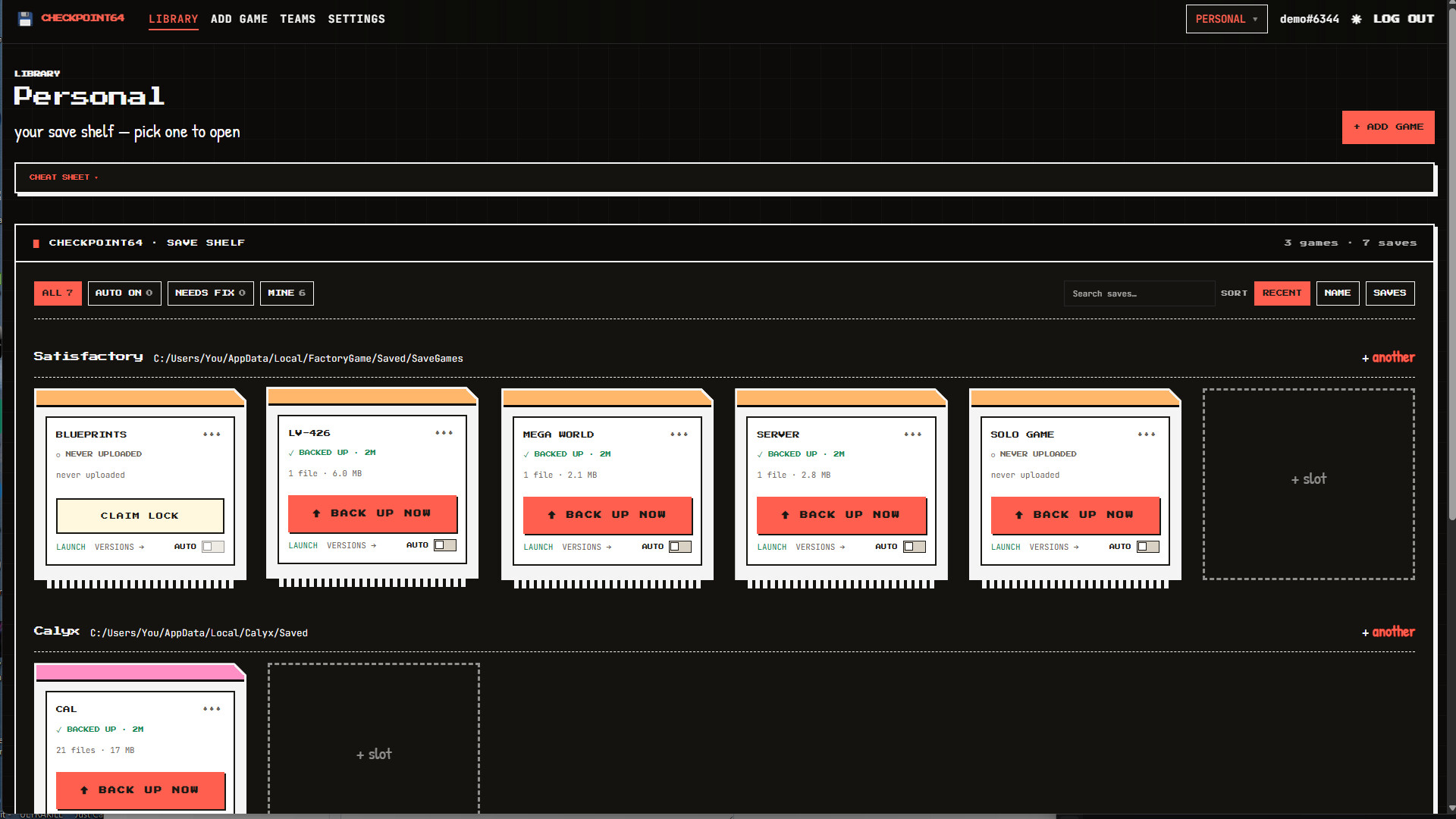
Task: Open the ADD GAME nav item
Action: [x=239, y=19]
